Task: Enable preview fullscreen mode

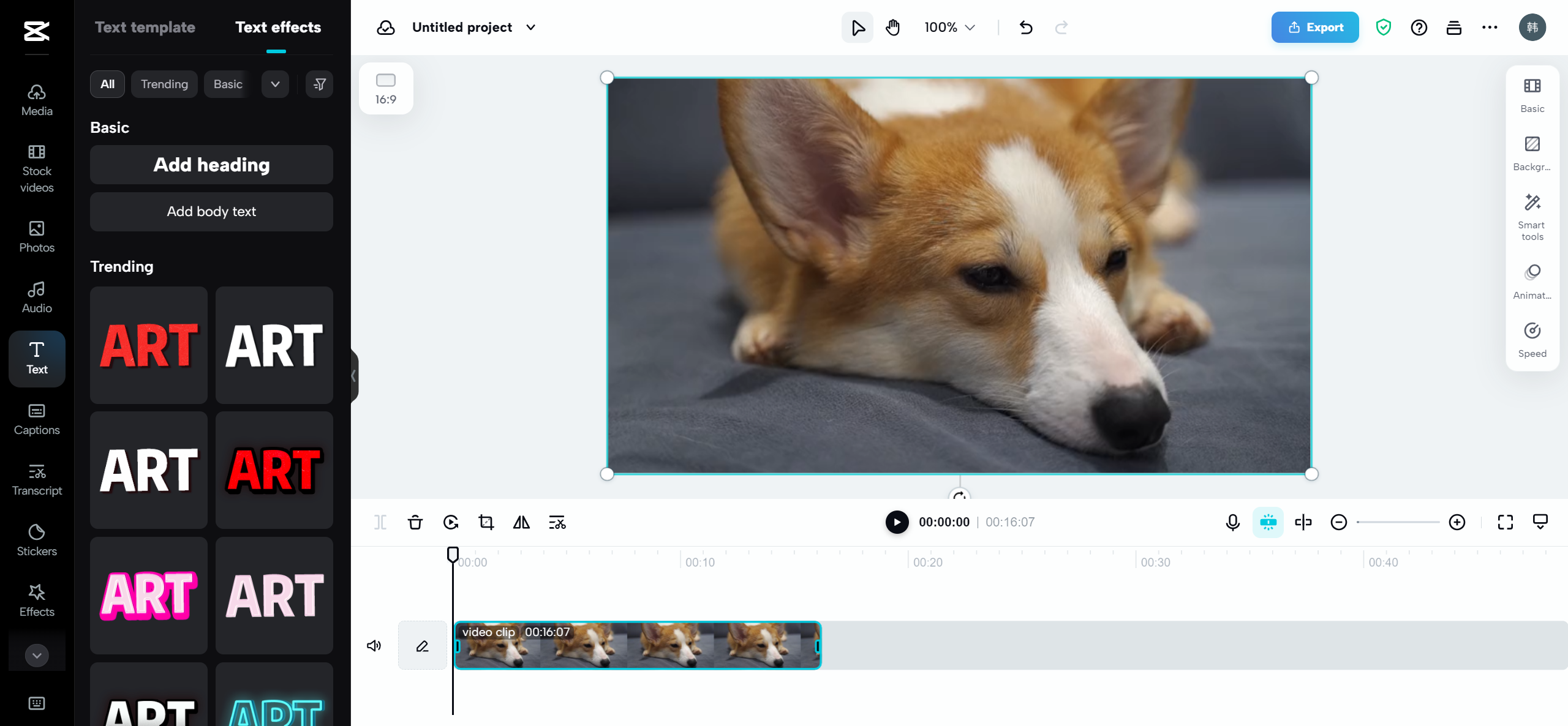Action: pos(1506,522)
